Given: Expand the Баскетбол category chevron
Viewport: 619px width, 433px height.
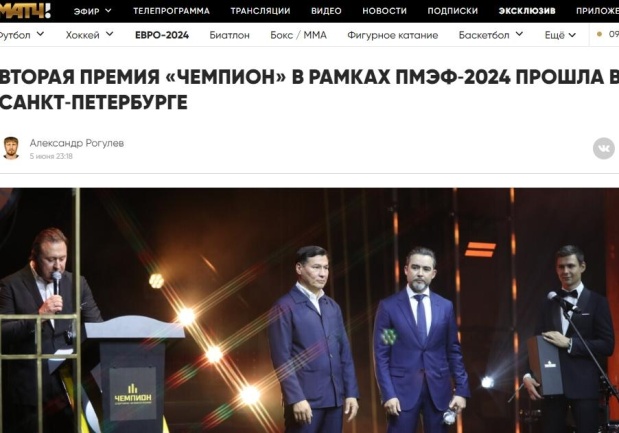Looking at the screenshot, I should pos(520,34).
